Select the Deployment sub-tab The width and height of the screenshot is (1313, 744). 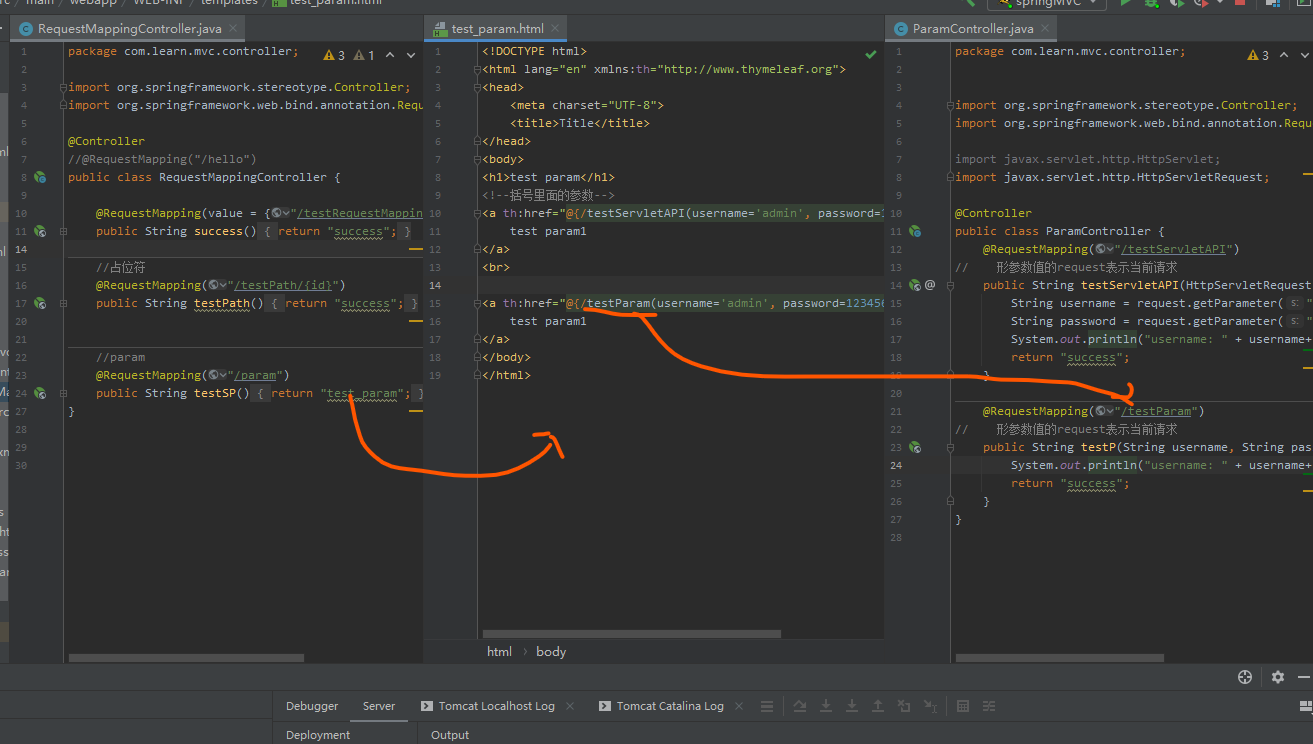pos(318,735)
